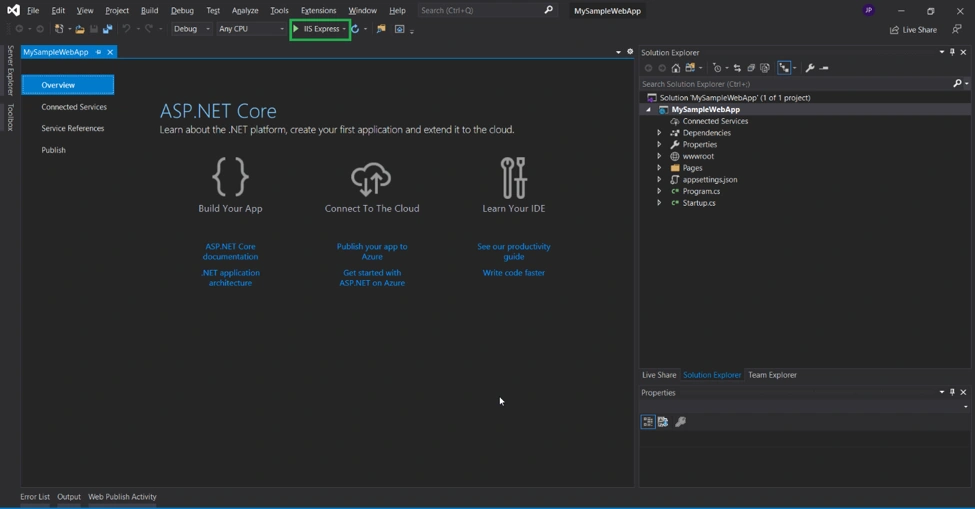
Task: Expand the Startup.cs node
Action: click(x=659, y=203)
